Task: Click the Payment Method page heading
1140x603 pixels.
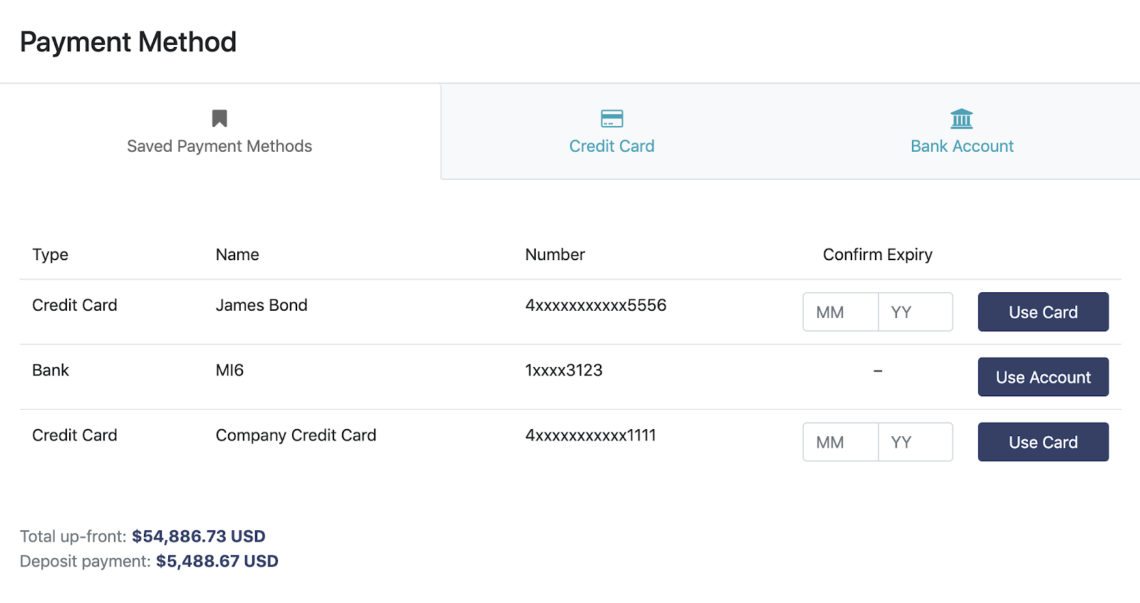Action: (127, 42)
